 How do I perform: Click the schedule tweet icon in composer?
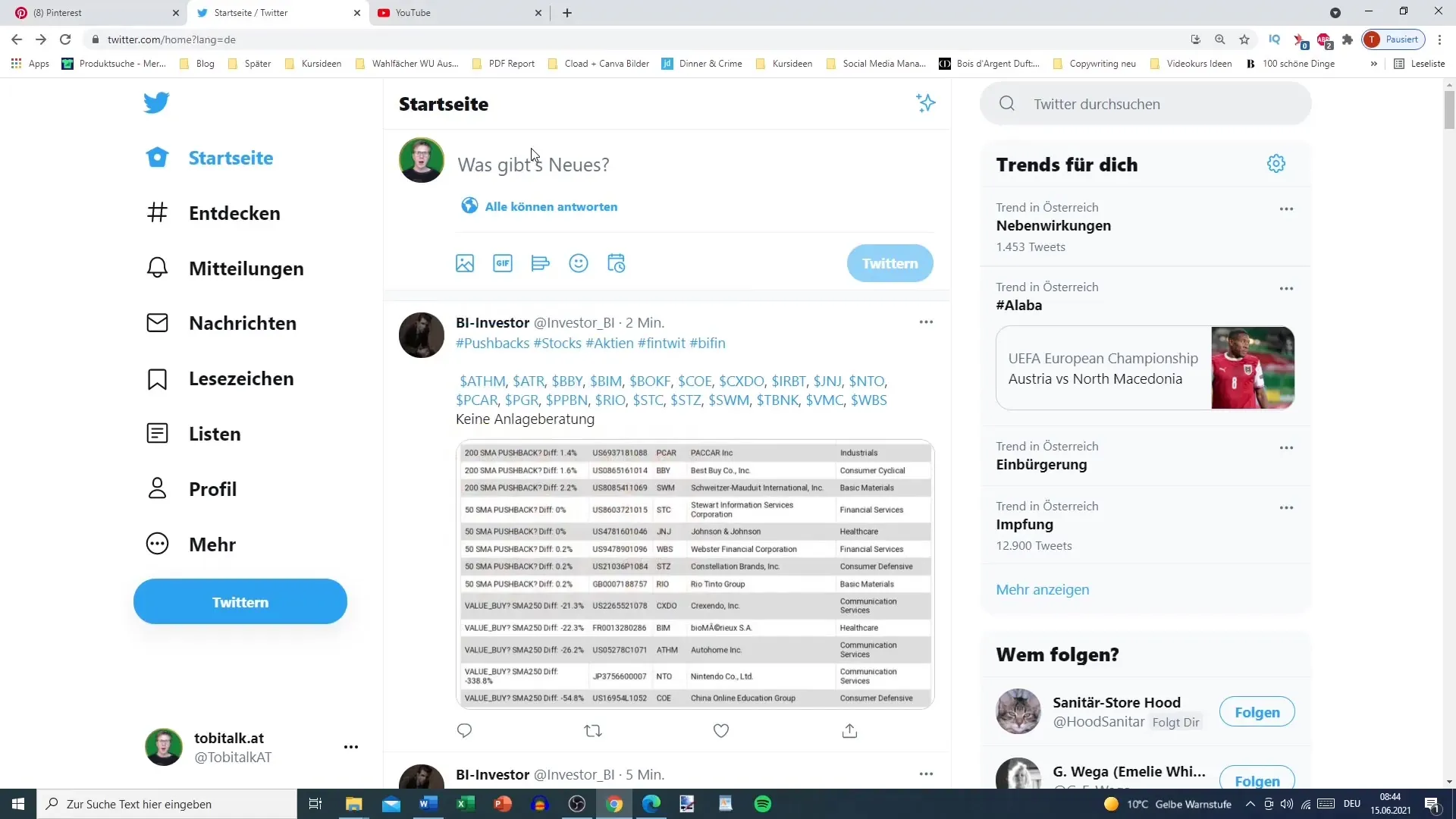click(617, 263)
